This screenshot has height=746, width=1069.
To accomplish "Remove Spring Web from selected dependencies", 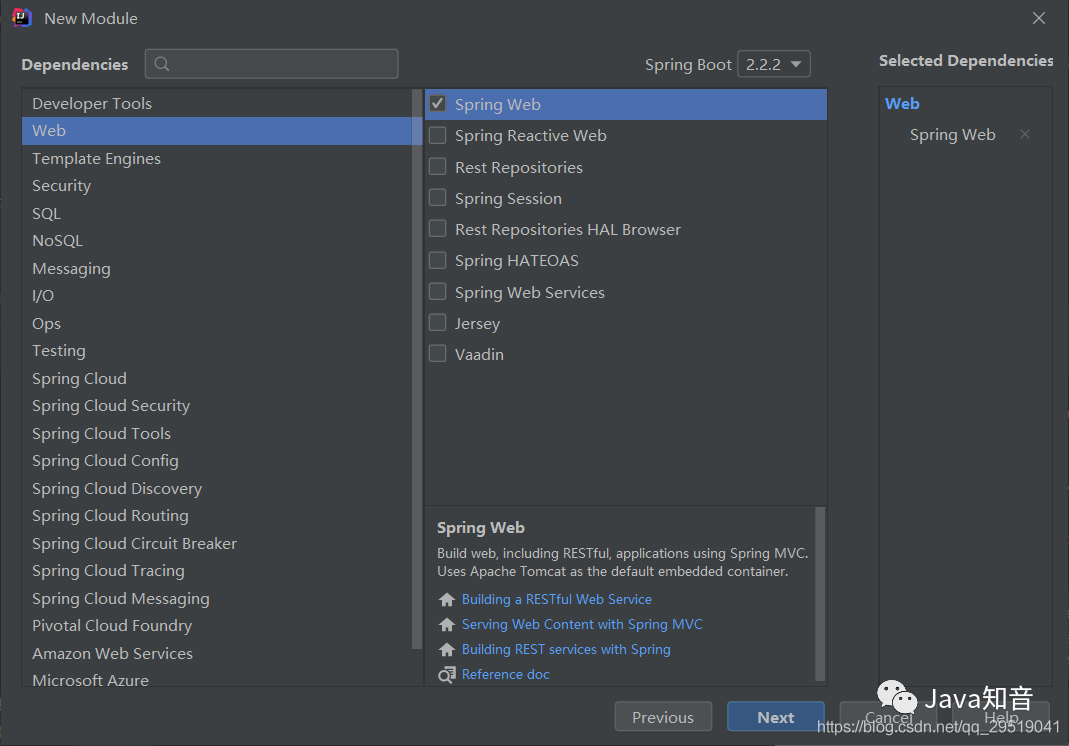I will (1024, 134).
